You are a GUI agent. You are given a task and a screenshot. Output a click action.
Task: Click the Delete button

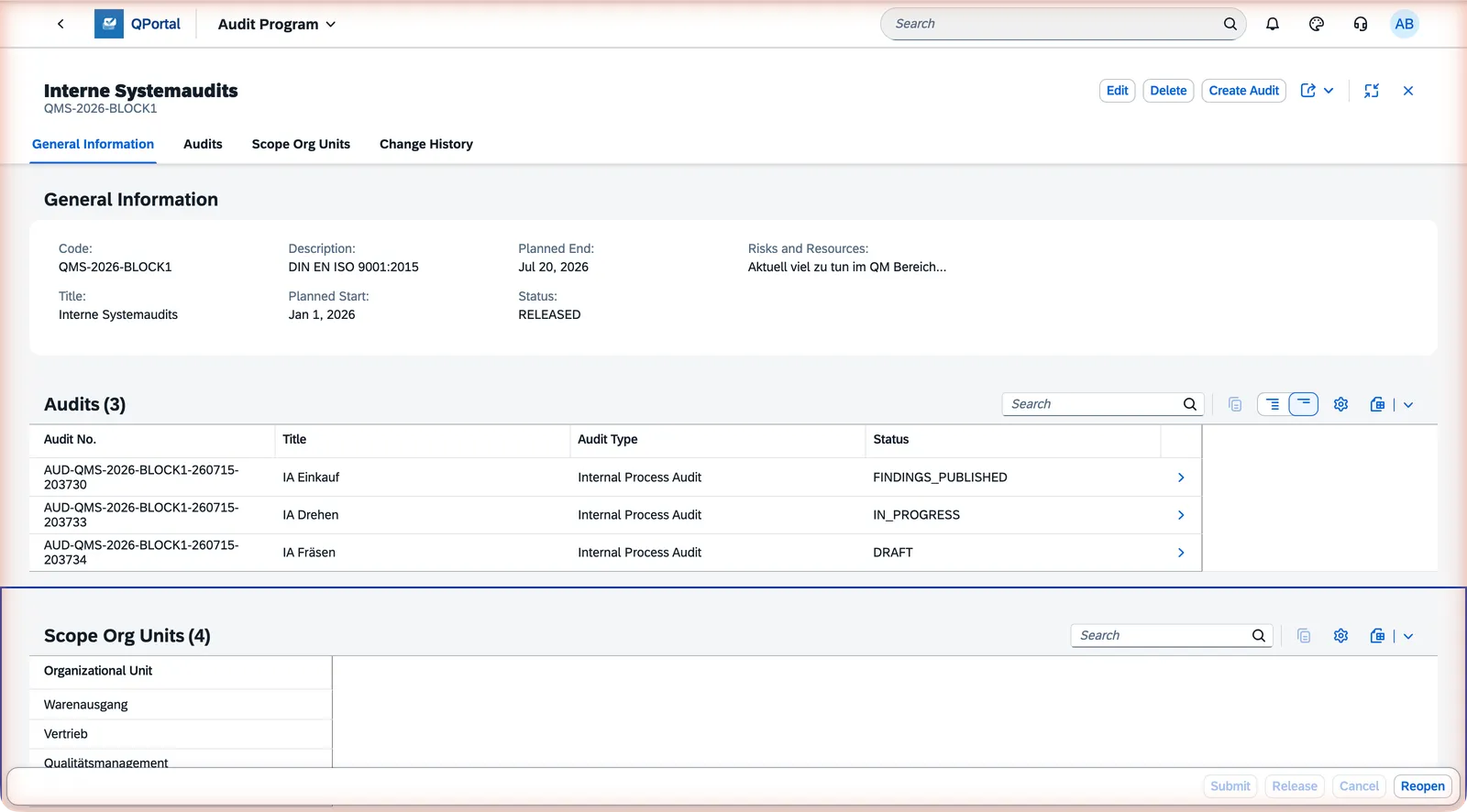click(x=1168, y=91)
